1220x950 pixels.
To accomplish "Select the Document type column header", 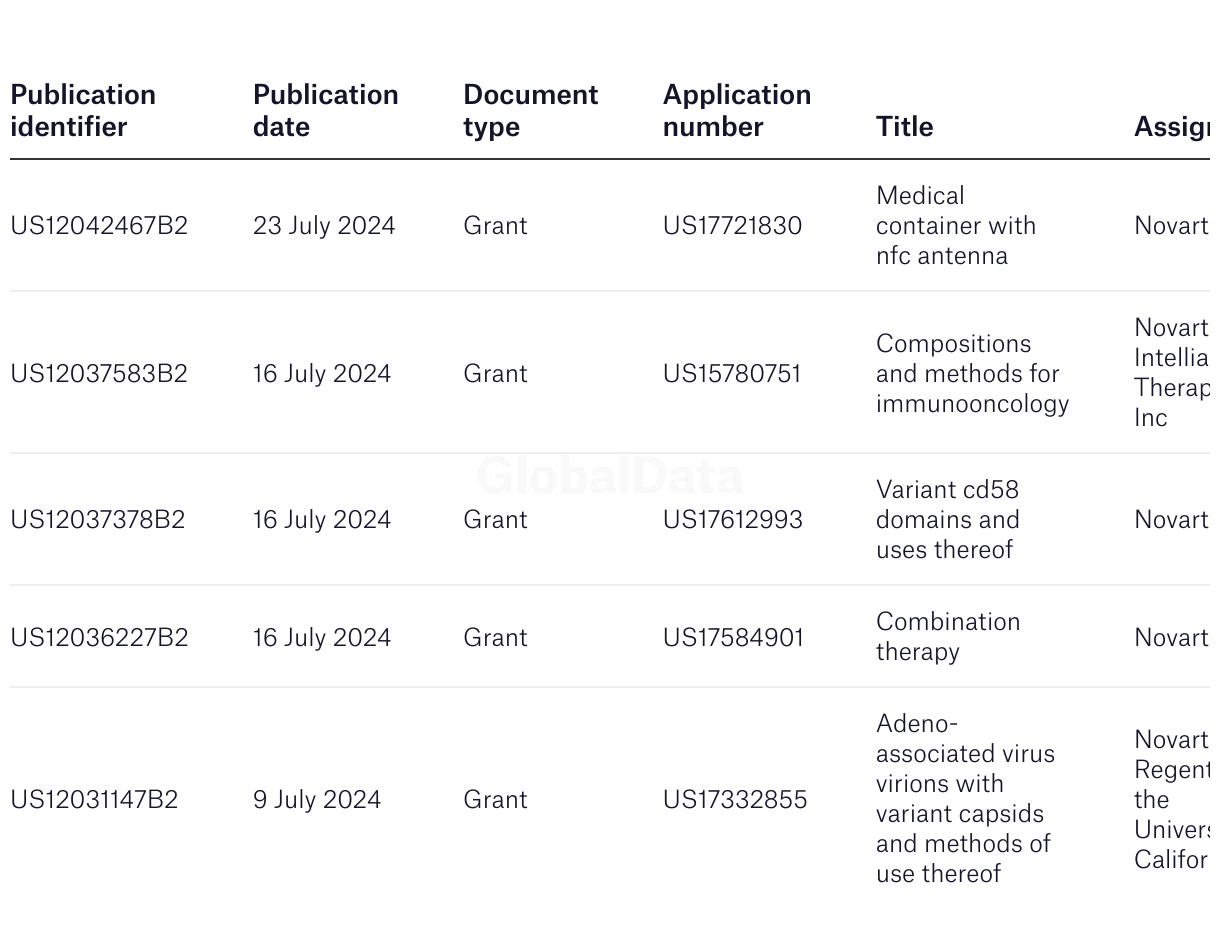I will pos(530,110).
